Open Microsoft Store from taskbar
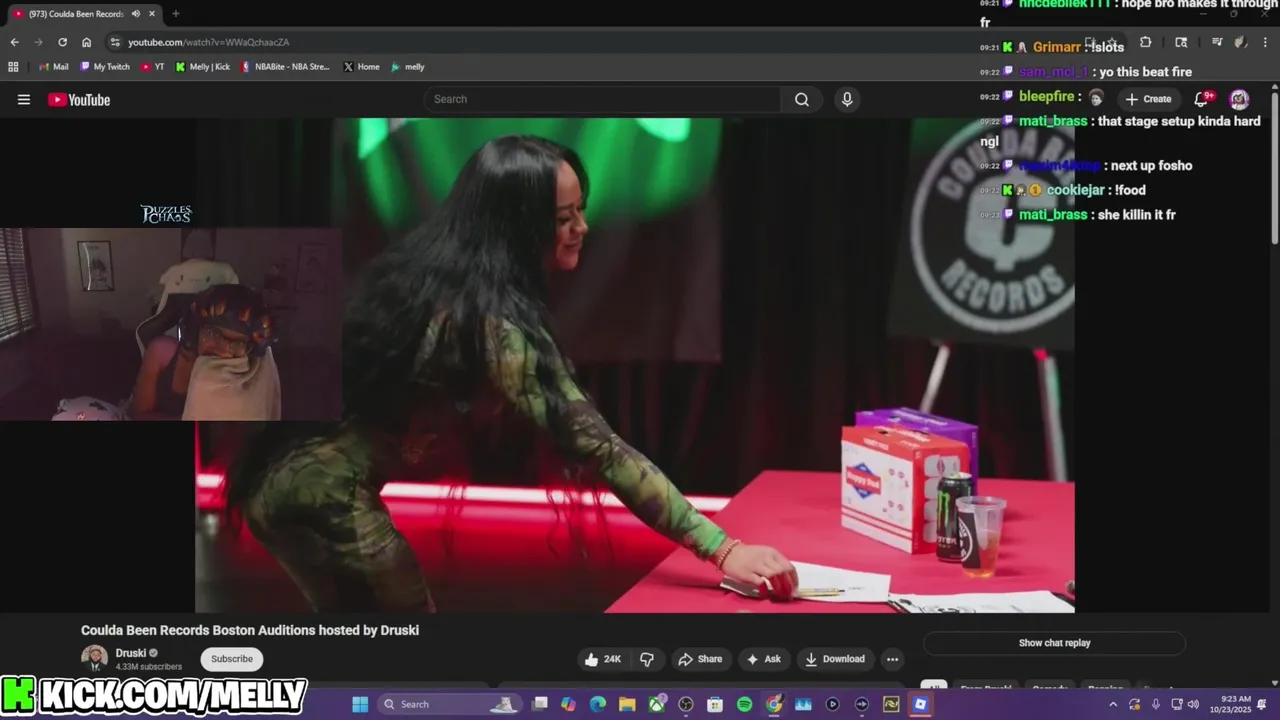Viewport: 1280px width, 720px height. point(715,704)
